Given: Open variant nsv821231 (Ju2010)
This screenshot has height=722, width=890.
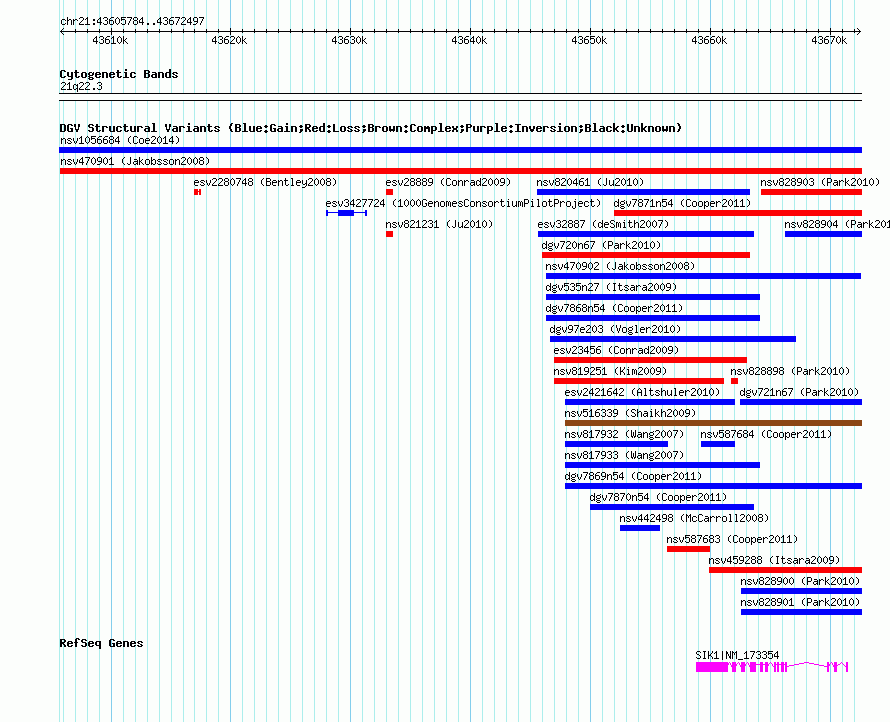Looking at the screenshot, I should [439, 224].
